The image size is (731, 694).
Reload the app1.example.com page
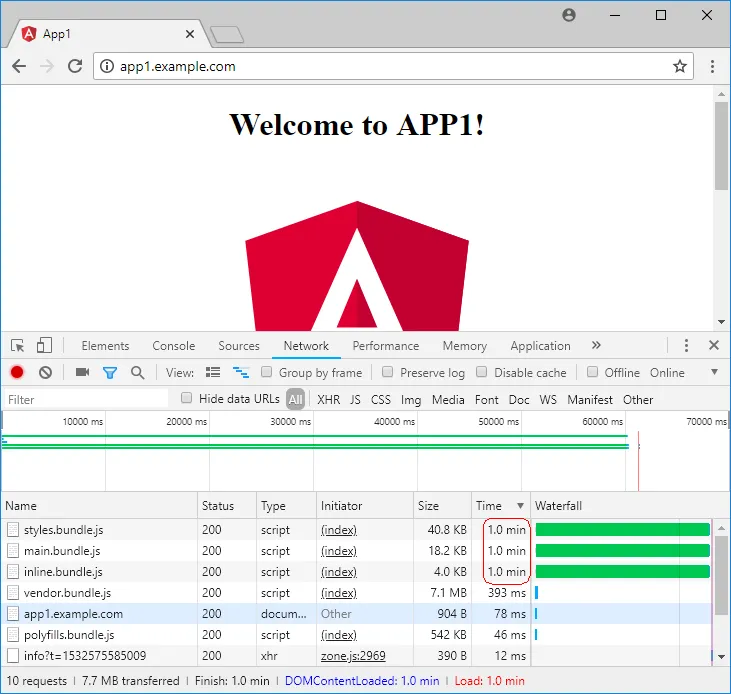click(75, 66)
